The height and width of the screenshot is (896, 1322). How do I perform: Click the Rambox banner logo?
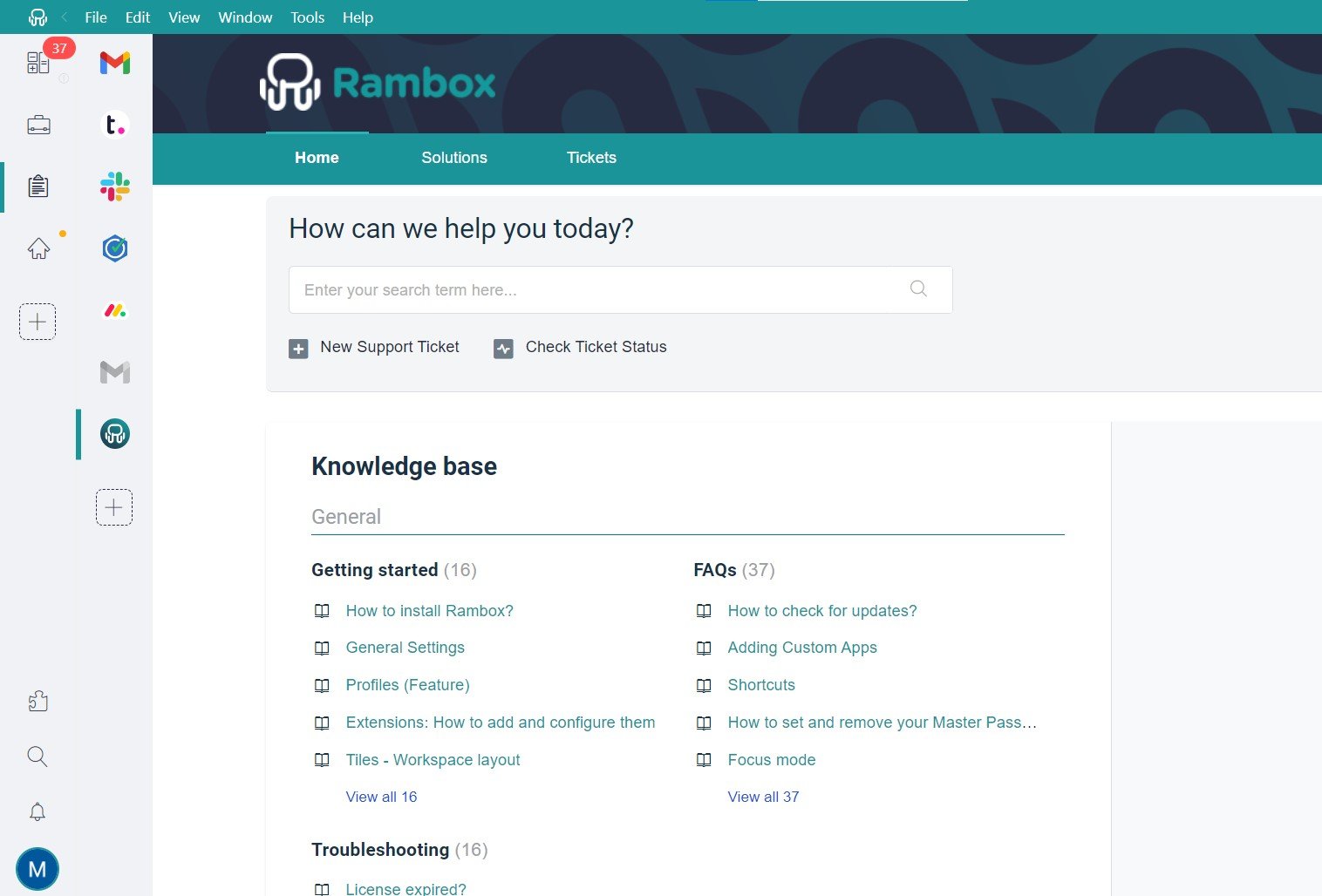pyautogui.click(x=378, y=83)
